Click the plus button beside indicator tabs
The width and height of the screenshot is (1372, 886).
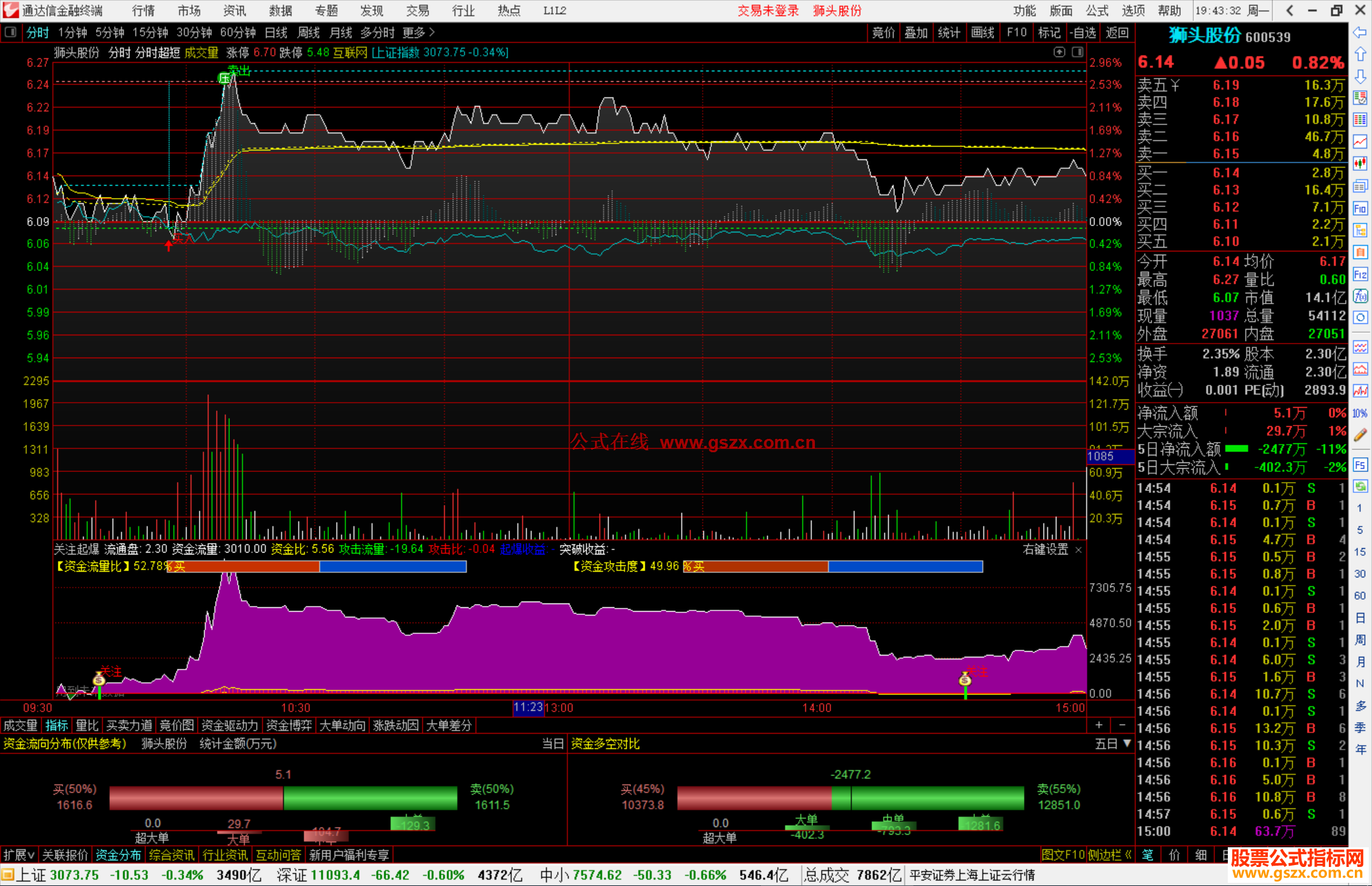pyautogui.click(x=1099, y=725)
